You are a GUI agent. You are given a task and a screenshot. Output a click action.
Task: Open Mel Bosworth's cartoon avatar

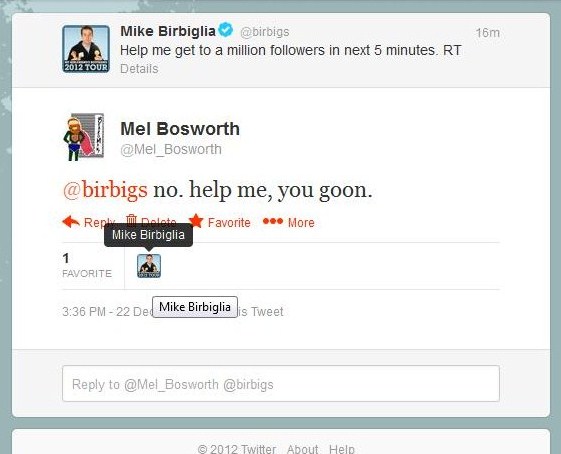(84, 137)
